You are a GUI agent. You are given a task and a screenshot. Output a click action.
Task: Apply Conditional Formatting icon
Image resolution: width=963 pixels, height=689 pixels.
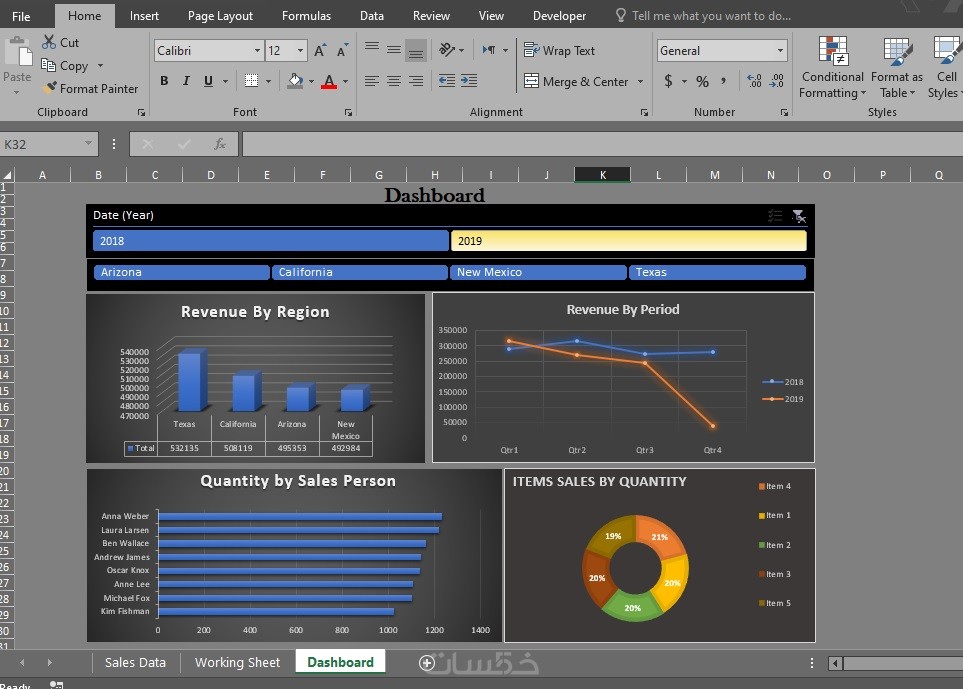832,52
